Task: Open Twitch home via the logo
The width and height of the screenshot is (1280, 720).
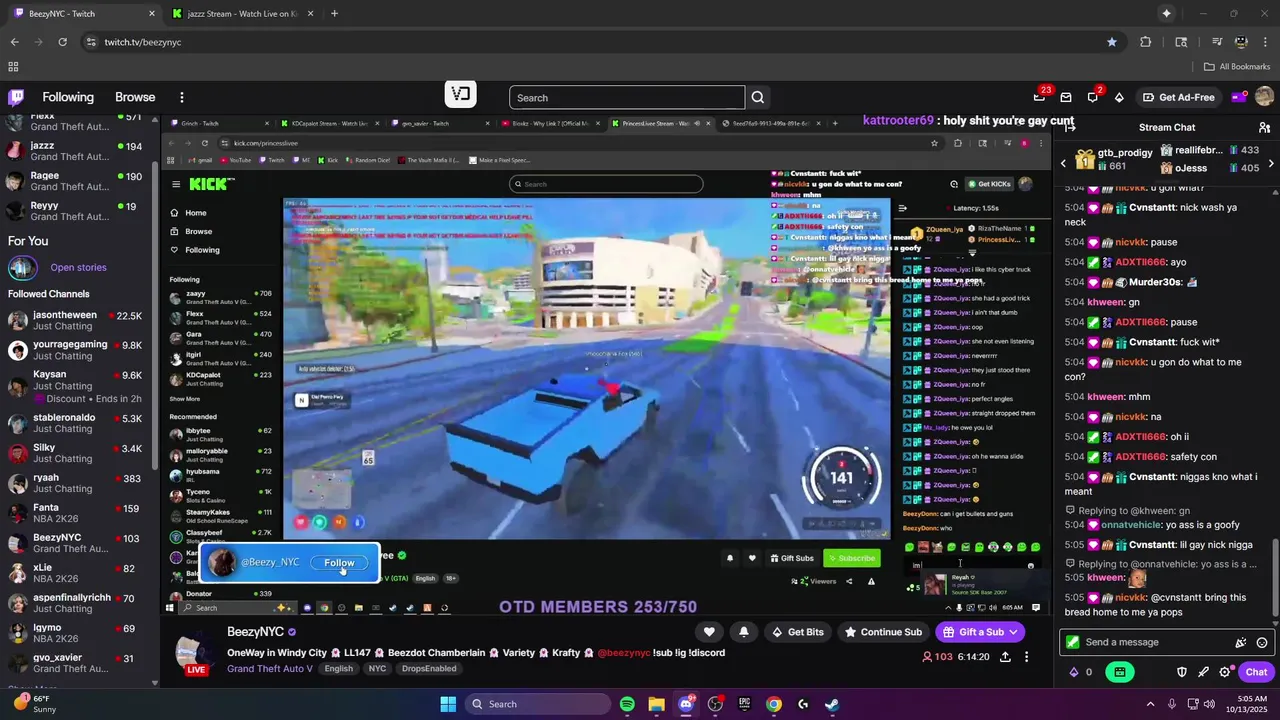Action: (x=16, y=97)
